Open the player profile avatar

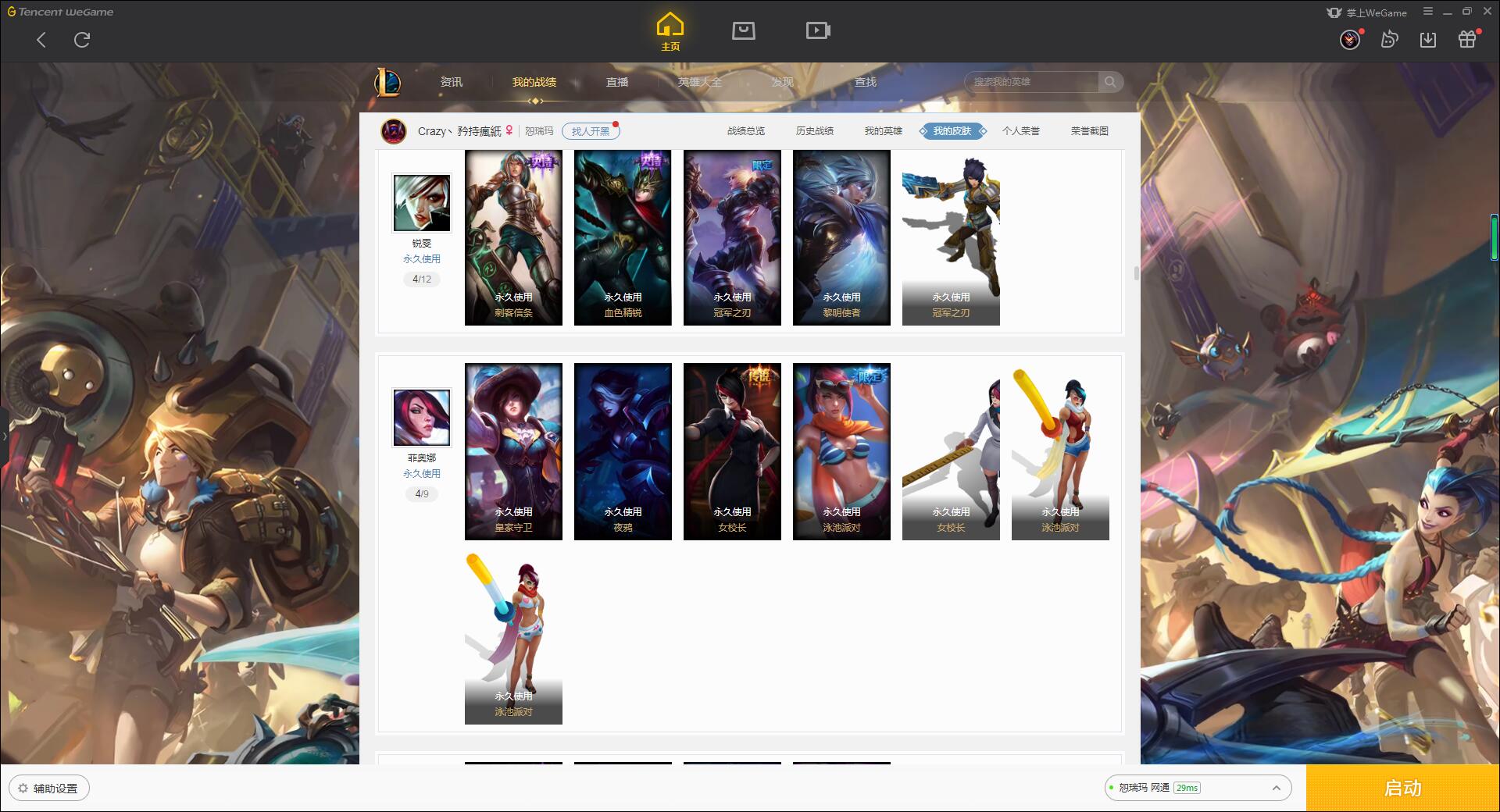394,131
